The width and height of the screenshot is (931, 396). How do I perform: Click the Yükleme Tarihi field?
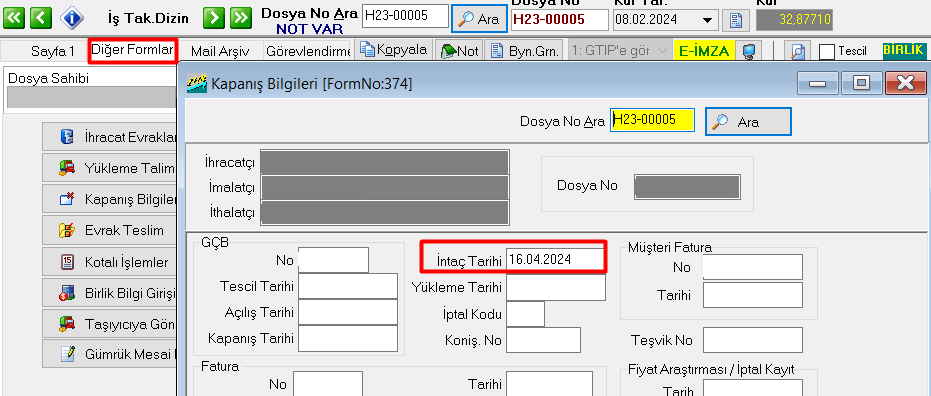coord(555,287)
